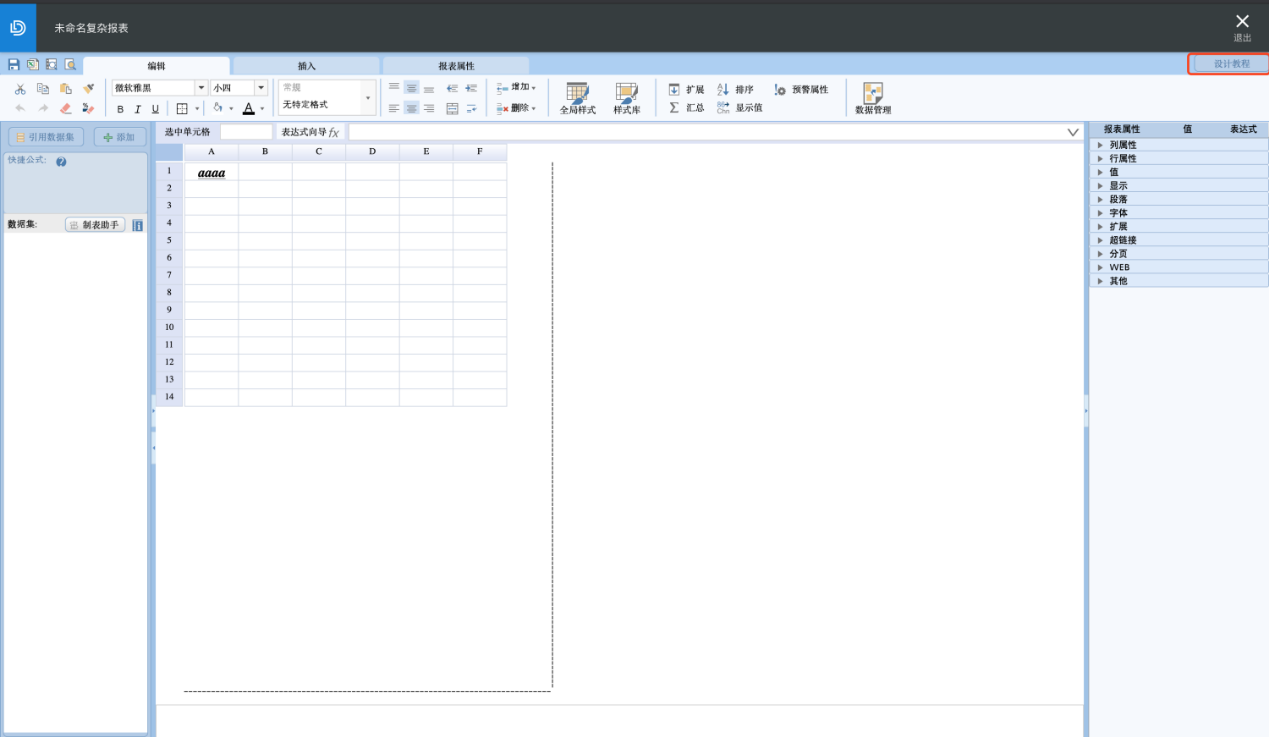The width and height of the screenshot is (1269, 737).
Task: Switch to the 报表属性 tab
Action: point(456,66)
